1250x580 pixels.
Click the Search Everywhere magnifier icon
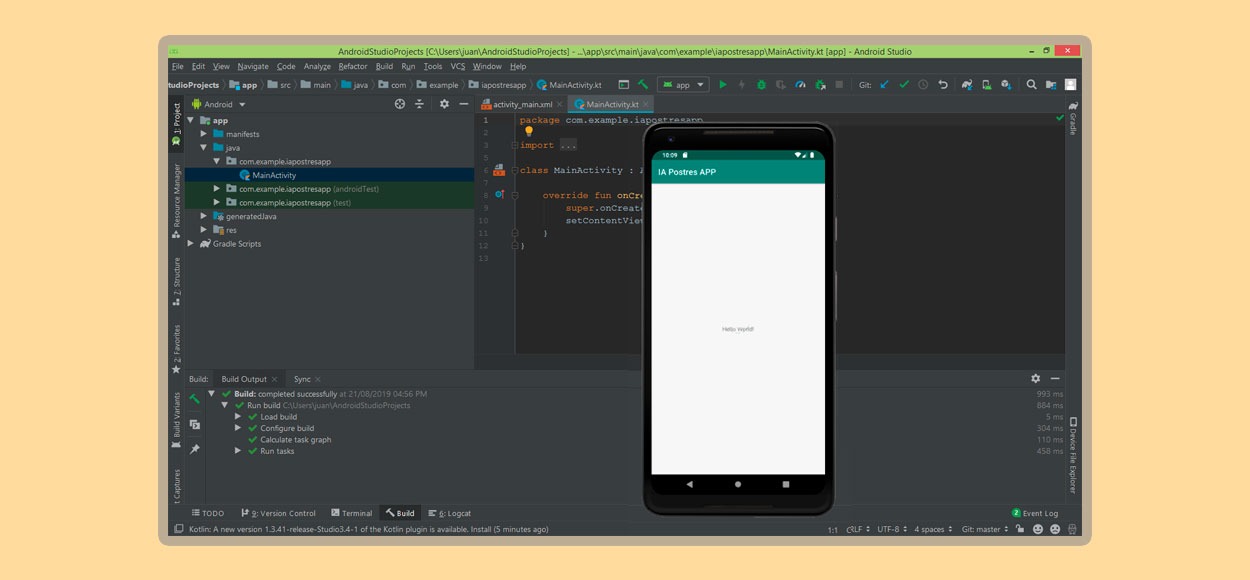tap(1031, 85)
